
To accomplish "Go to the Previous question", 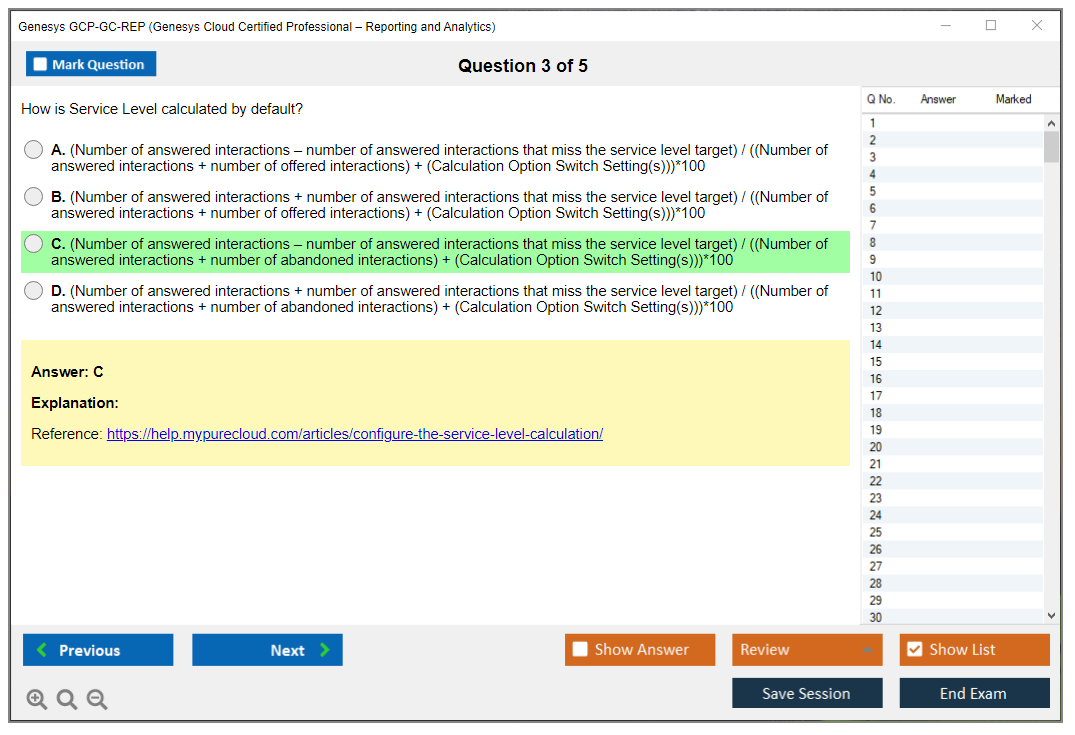I will pyautogui.click(x=98, y=650).
